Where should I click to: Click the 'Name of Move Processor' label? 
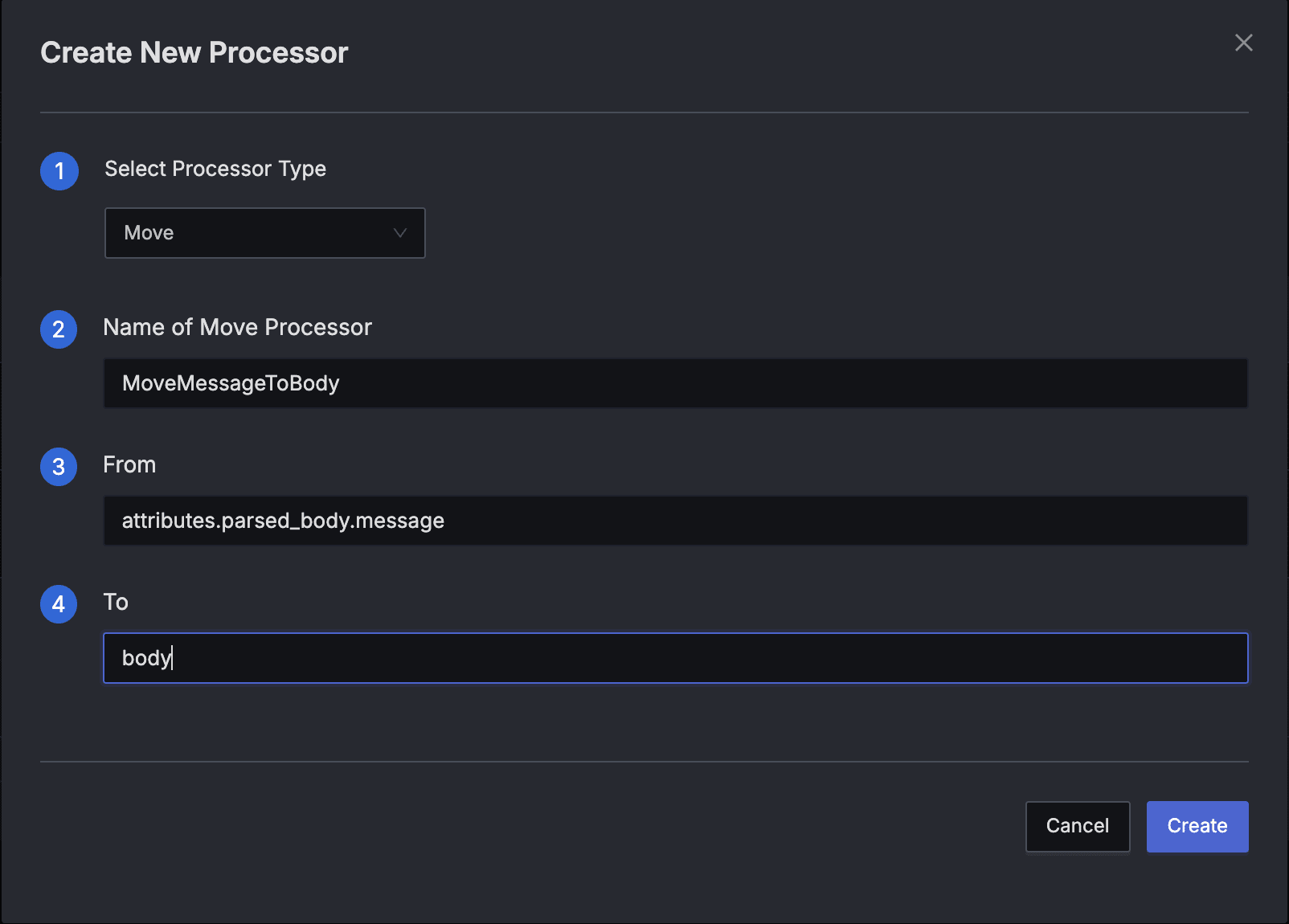(238, 327)
